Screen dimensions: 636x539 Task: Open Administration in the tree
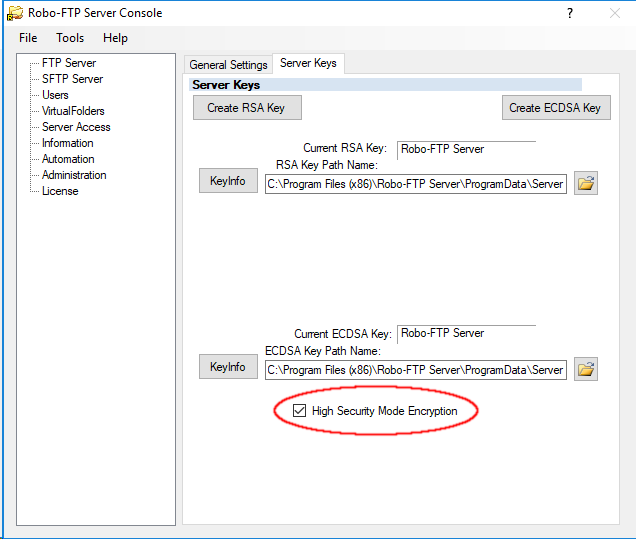(74, 175)
